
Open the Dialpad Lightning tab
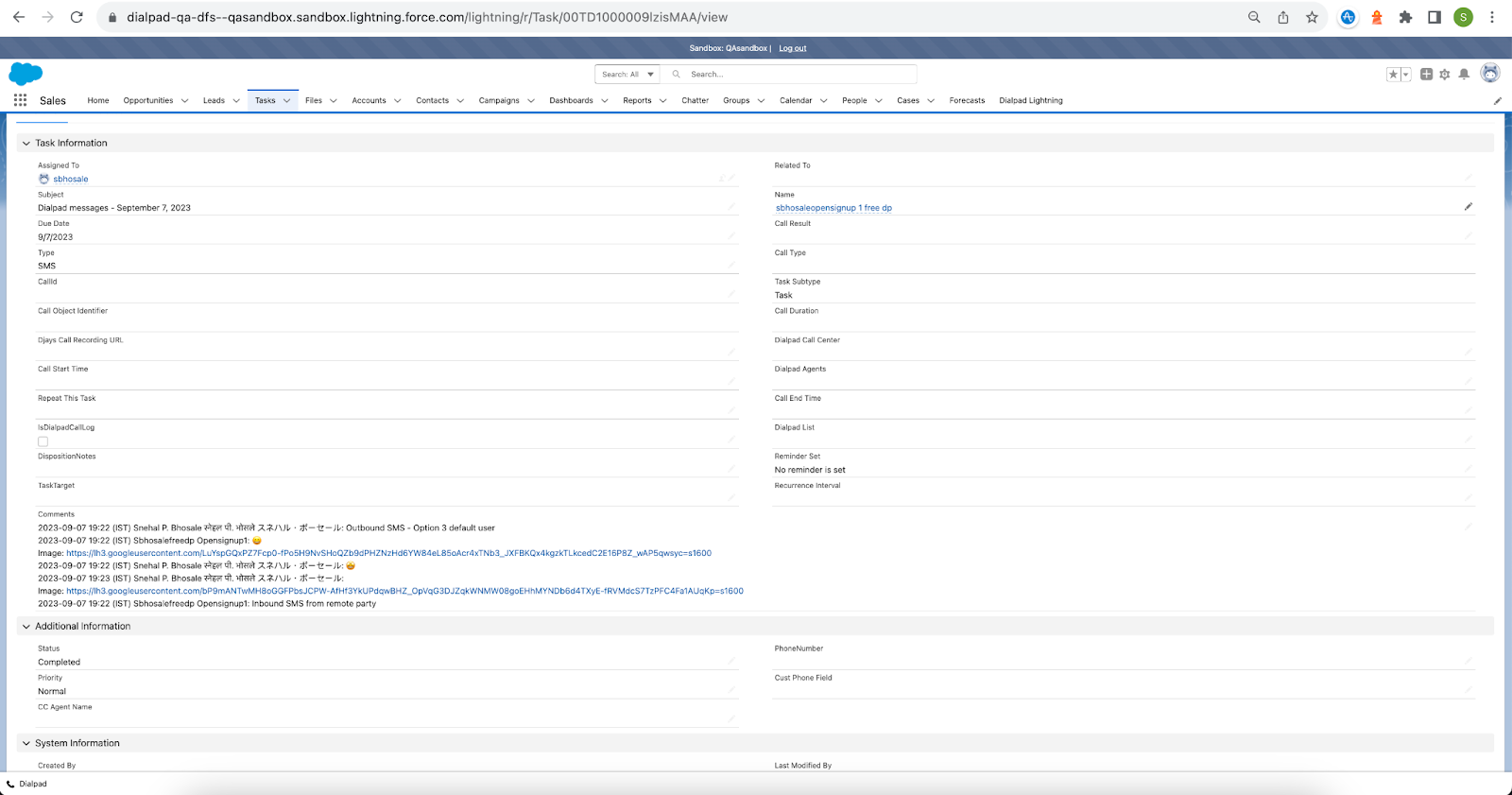(x=1031, y=100)
